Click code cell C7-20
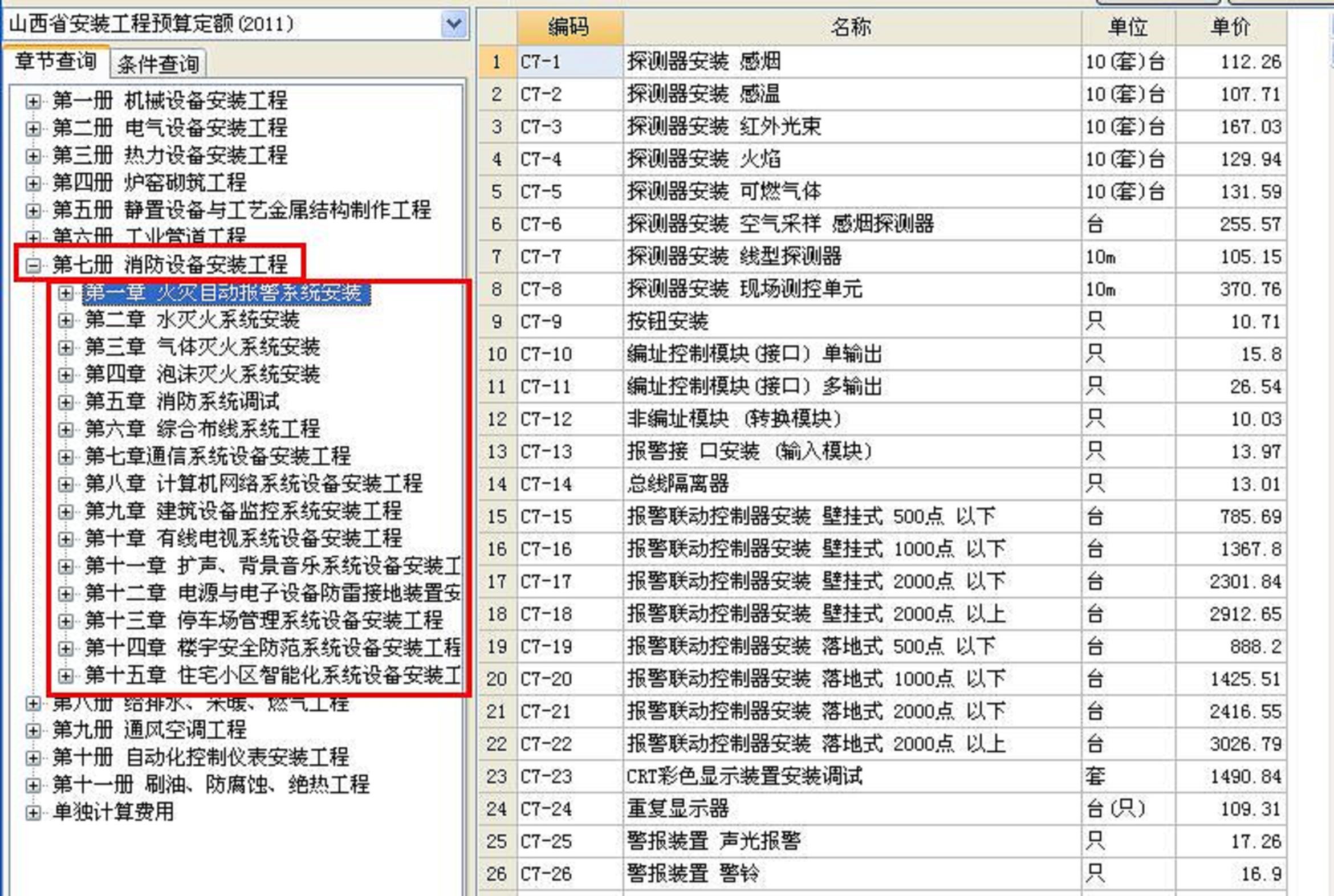The width and height of the screenshot is (1334, 896). click(570, 679)
